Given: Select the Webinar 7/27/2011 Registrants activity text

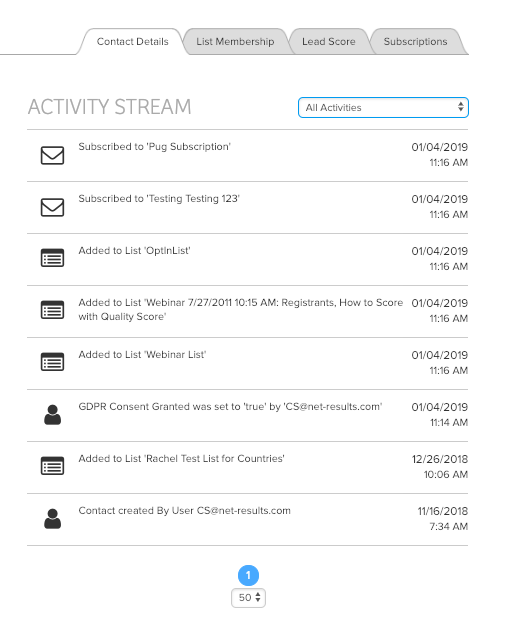Looking at the screenshot, I should [241, 310].
